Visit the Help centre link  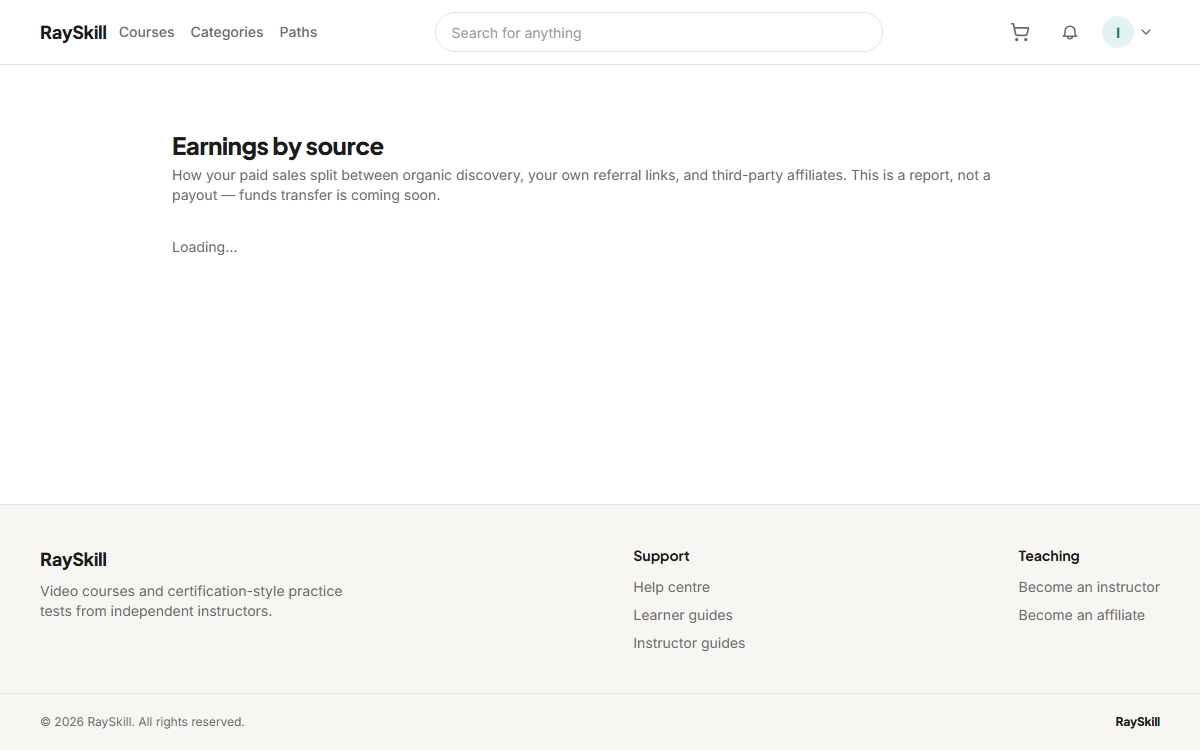(672, 587)
